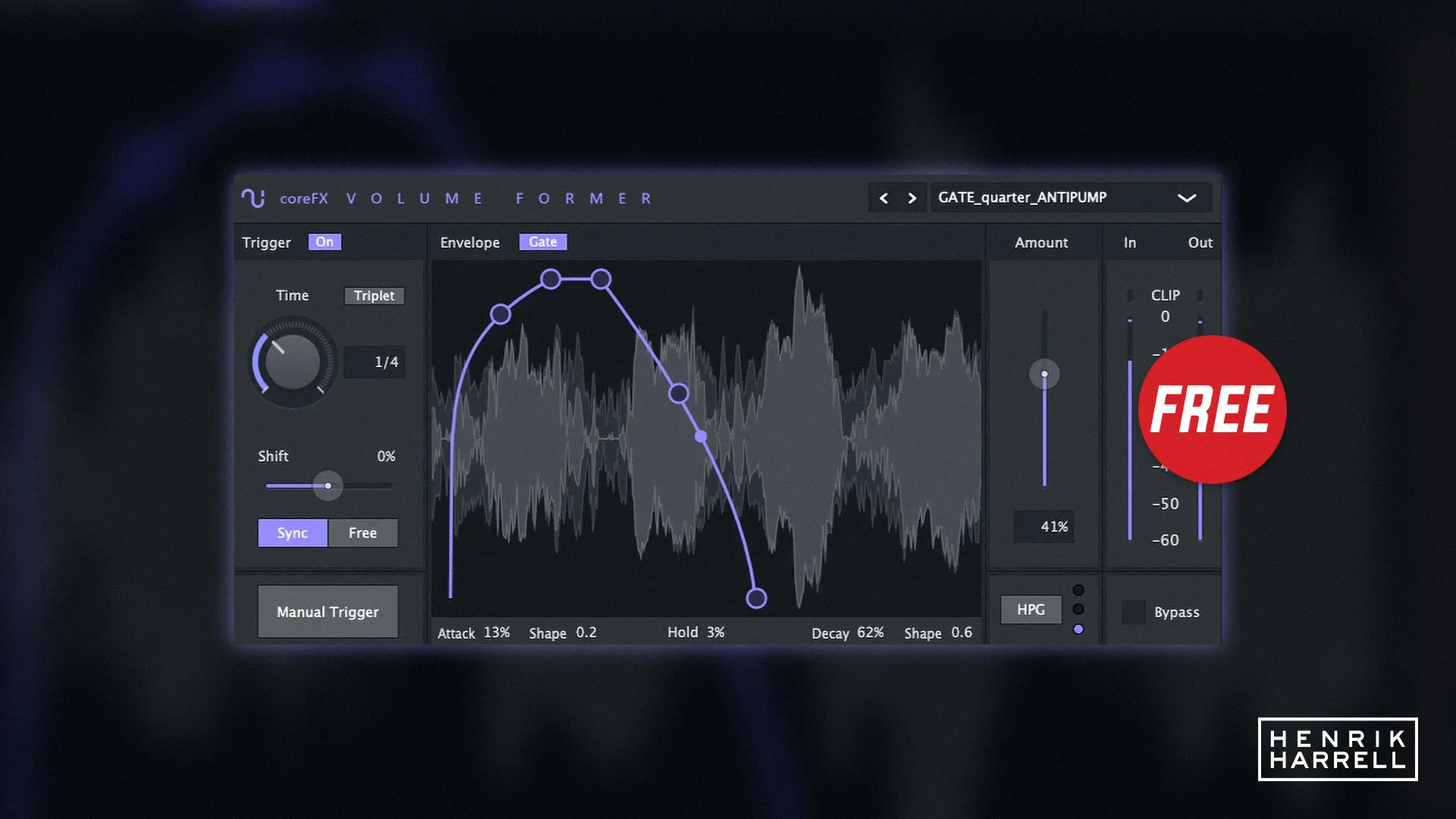Check the Bypass checkbox
This screenshot has width=1456, height=819.
click(x=1134, y=612)
